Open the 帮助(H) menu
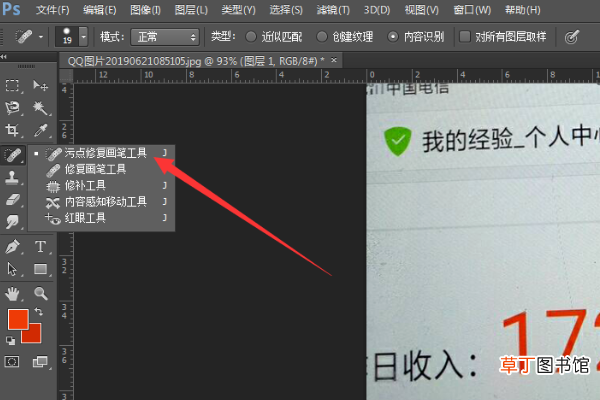Viewport: 600px width, 400px height. pyautogui.click(x=523, y=10)
